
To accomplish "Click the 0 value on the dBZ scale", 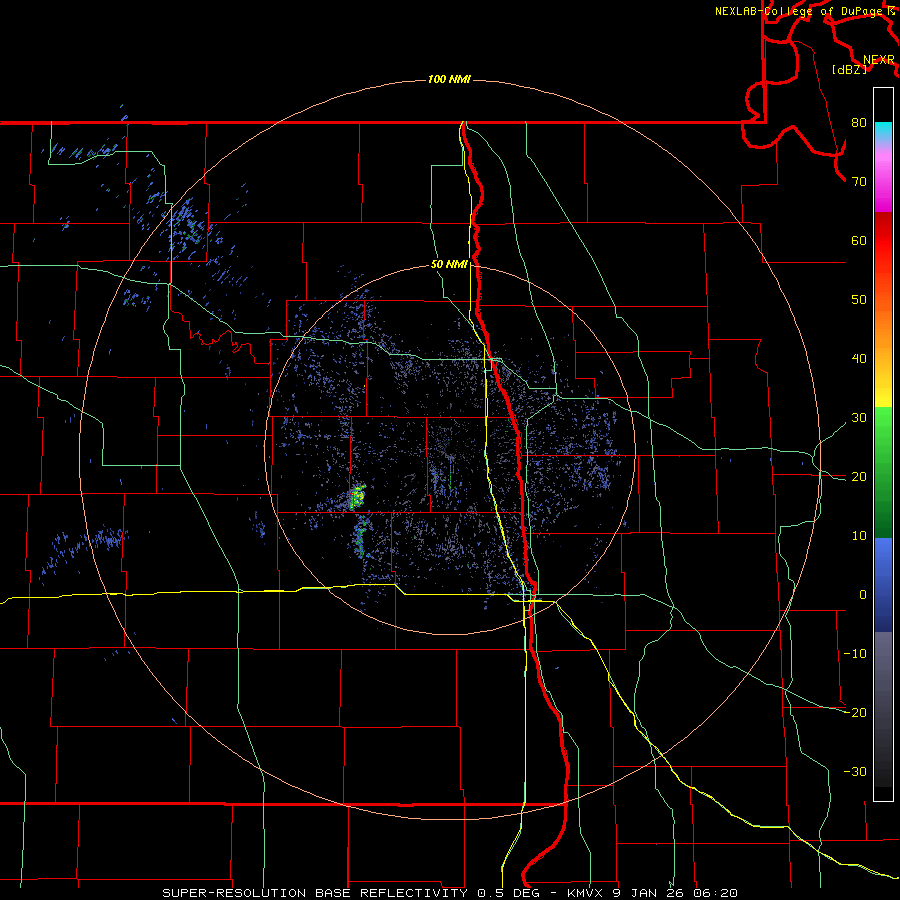I will coord(863,595).
